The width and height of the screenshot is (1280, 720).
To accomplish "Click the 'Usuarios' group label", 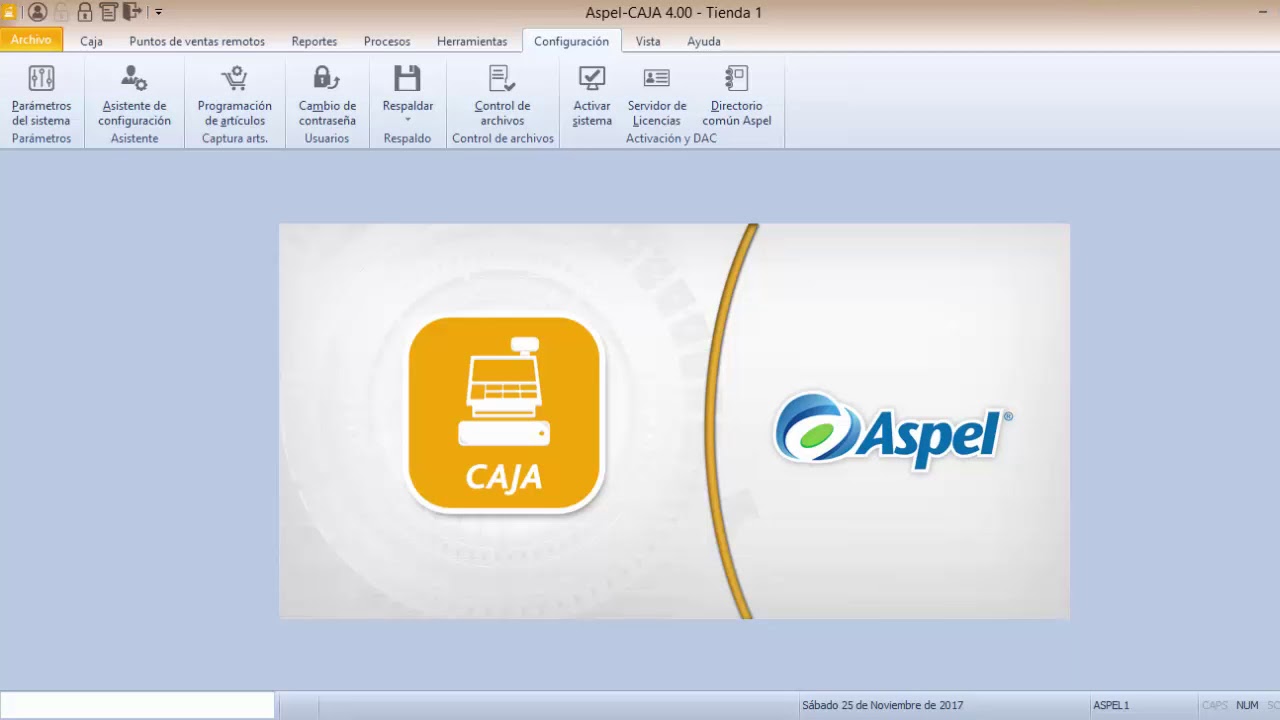I will 327,138.
